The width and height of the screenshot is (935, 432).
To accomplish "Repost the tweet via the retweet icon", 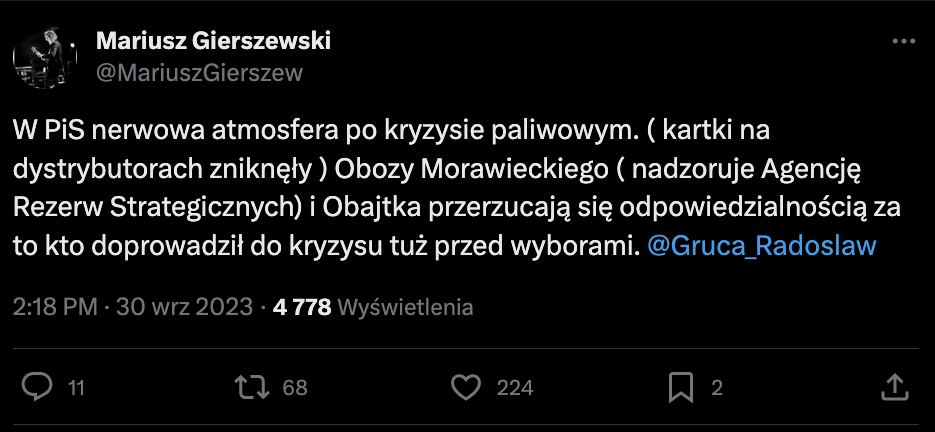I will 255,387.
